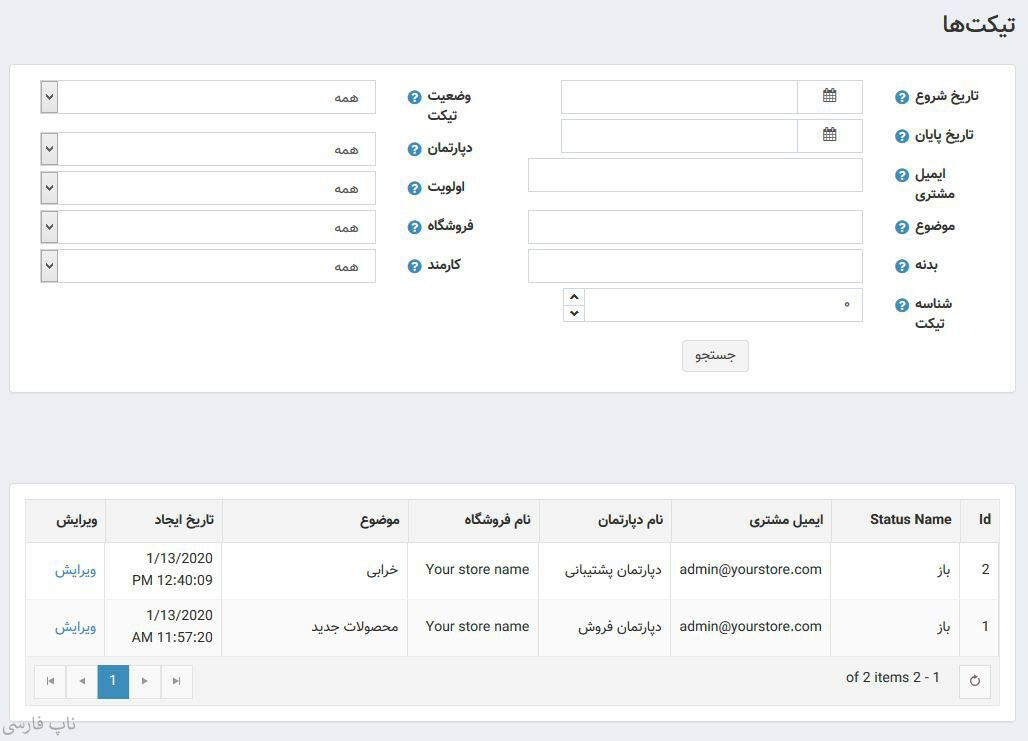The image size is (1028, 741).
Task: Click help icon beside ایمیل مشتری label
Action: pyautogui.click(x=902, y=175)
